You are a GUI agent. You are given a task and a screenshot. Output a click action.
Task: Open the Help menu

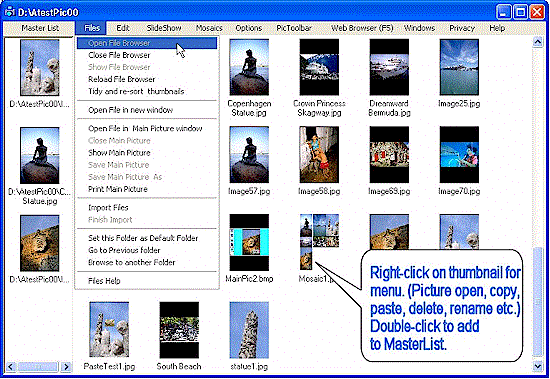pyautogui.click(x=497, y=28)
